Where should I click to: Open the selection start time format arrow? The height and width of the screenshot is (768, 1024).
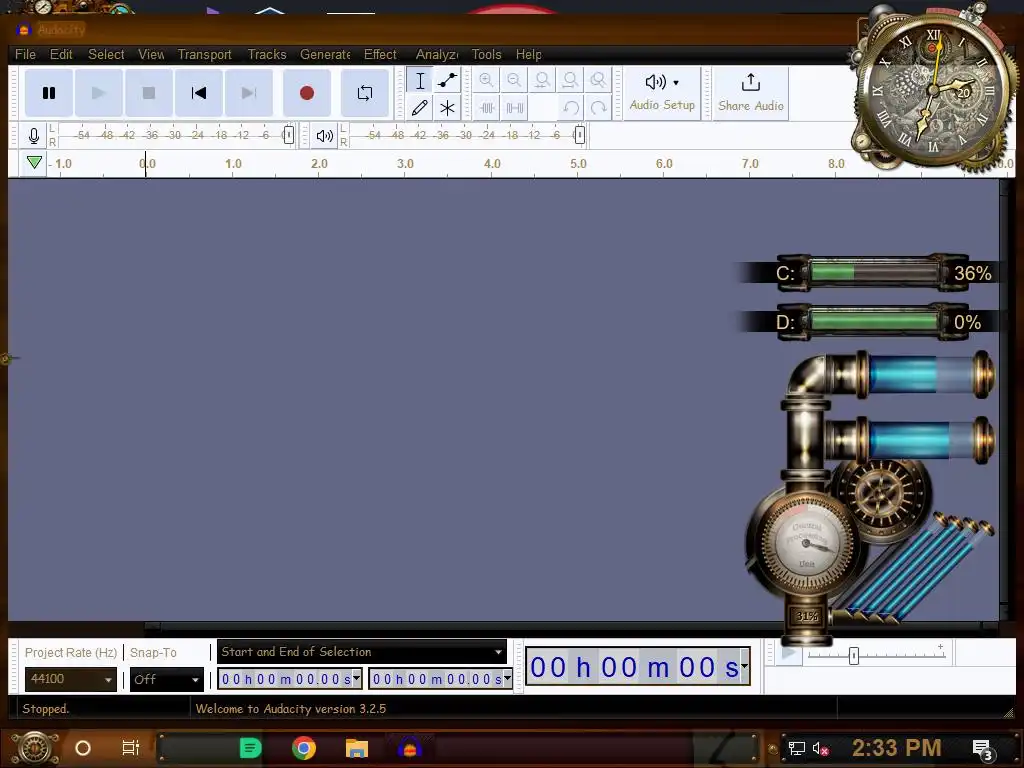coord(357,679)
